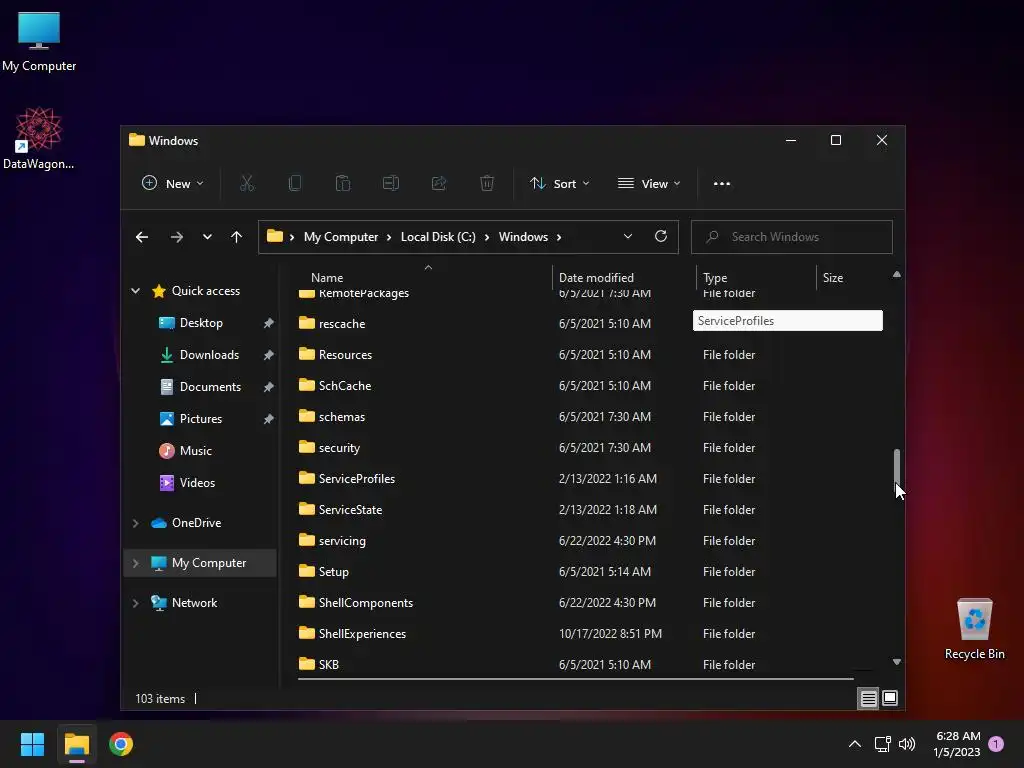
Task: Click the File Explorer taskbar icon
Action: point(77,744)
